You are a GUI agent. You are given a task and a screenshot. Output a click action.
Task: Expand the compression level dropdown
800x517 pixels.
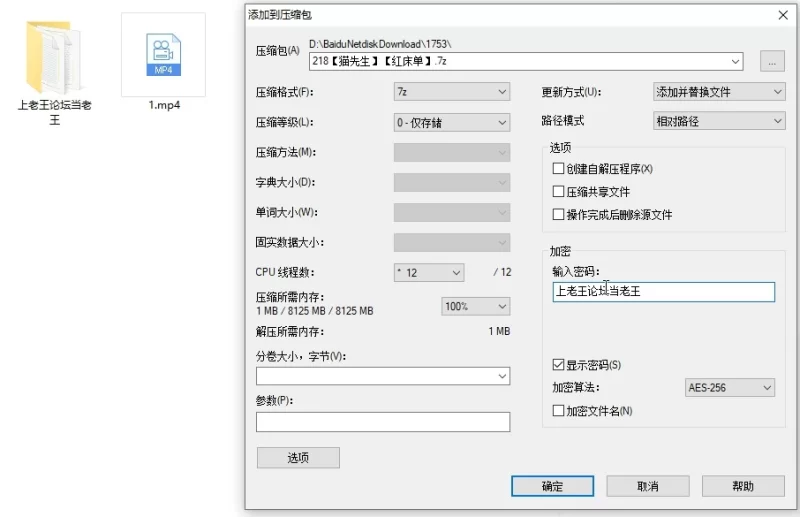pos(452,122)
